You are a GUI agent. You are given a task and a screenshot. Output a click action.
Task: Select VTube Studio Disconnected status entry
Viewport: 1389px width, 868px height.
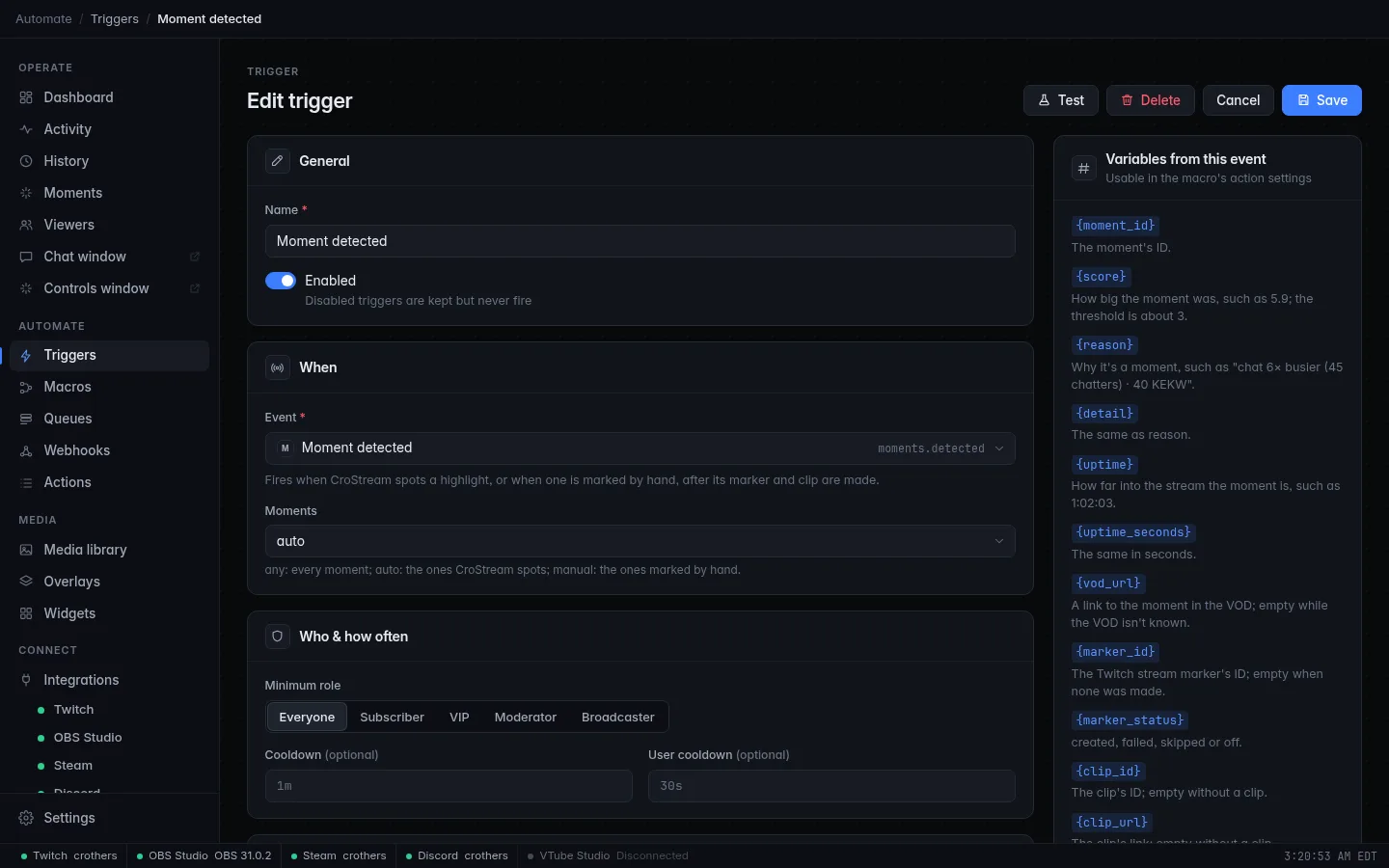point(608,855)
